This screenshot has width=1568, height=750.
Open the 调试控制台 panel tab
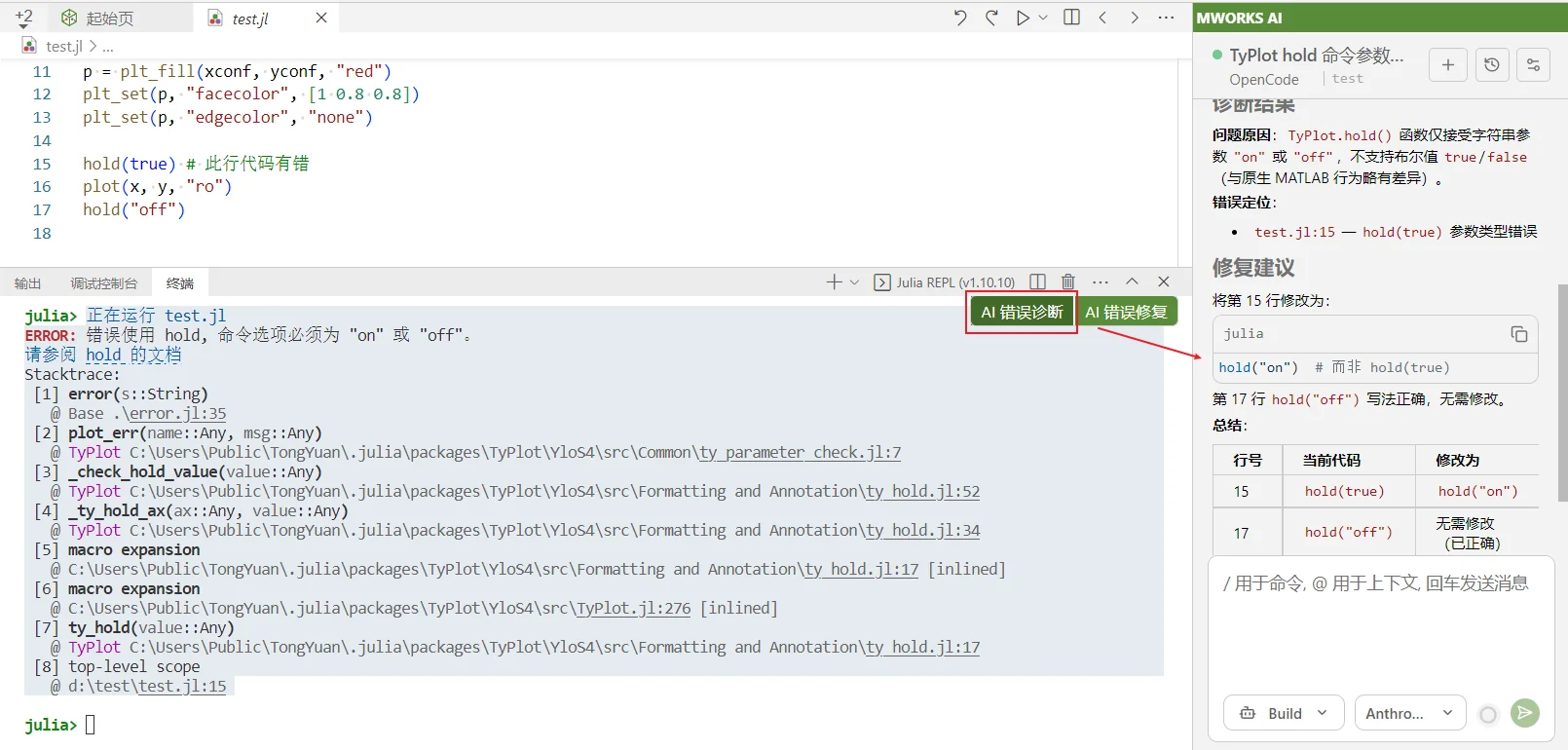click(104, 283)
